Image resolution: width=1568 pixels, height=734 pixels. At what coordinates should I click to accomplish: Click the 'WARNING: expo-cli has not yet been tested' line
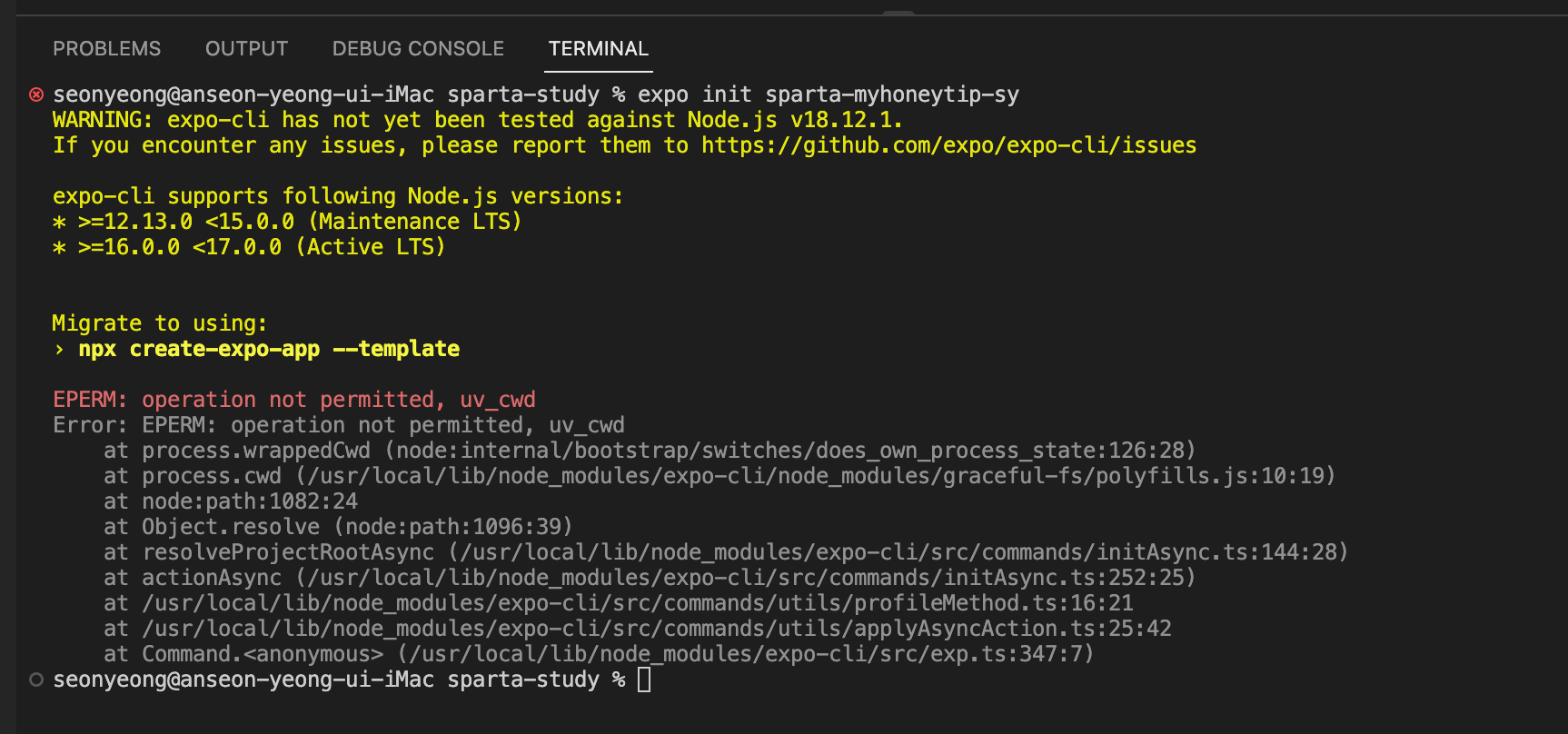(x=478, y=120)
